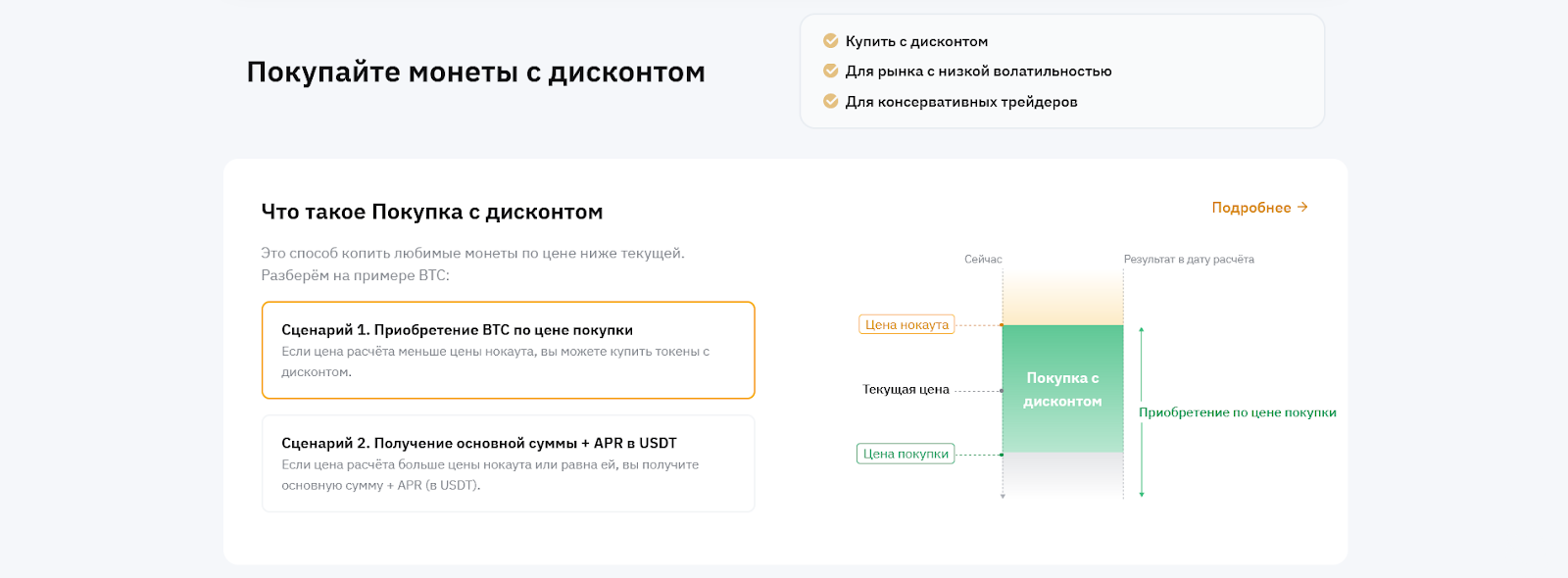Click the checkmark icon beside "Купить с дисконтом"
This screenshot has height=578, width=1568.
831,41
